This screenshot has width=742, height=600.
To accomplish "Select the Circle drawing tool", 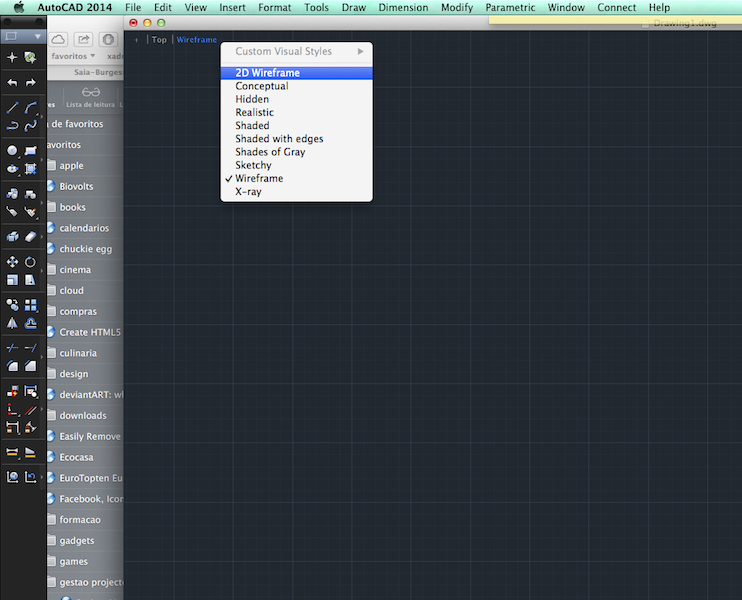I will pos(12,151).
